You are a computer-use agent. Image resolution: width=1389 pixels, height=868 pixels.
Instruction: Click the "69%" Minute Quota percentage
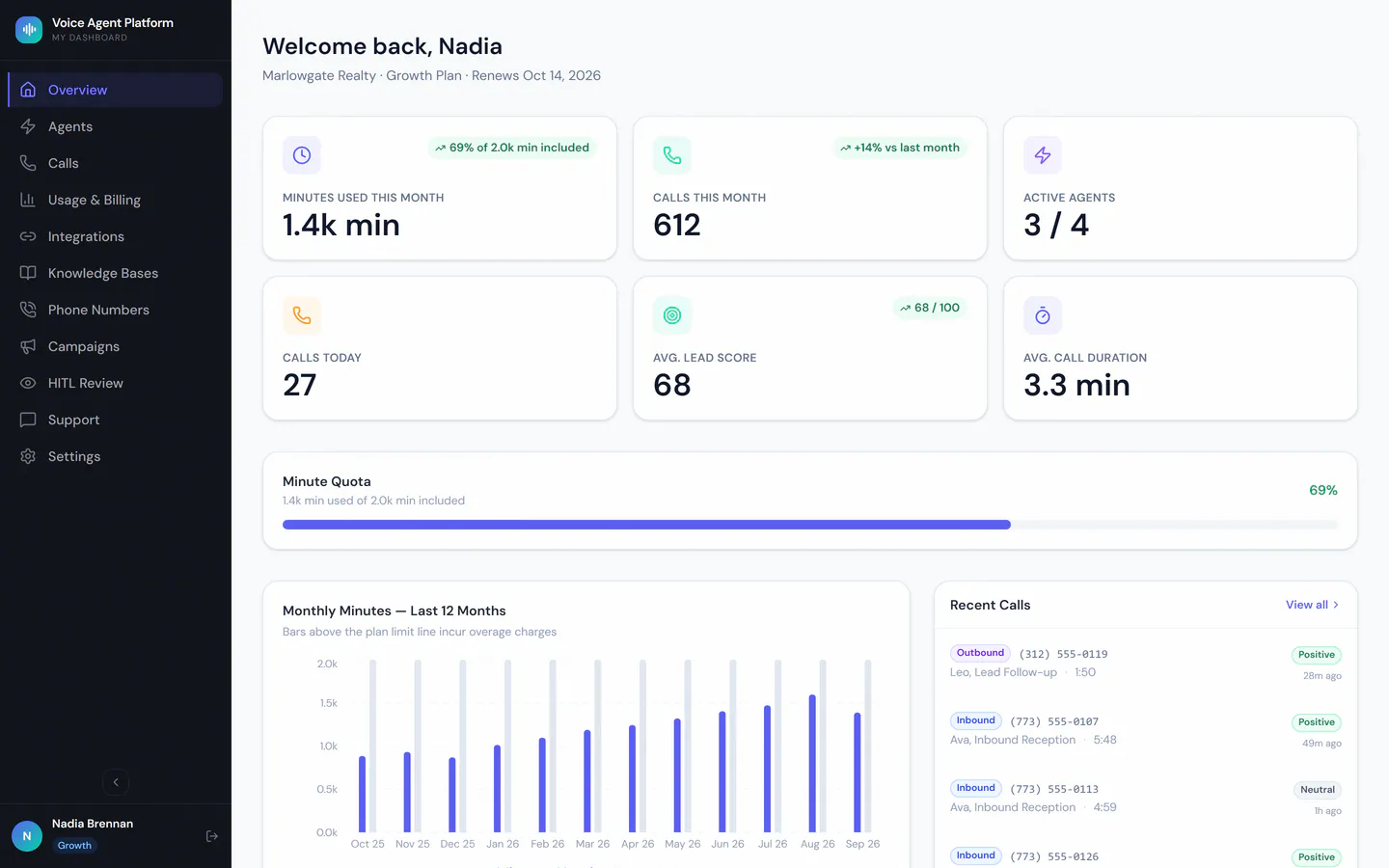click(x=1323, y=490)
